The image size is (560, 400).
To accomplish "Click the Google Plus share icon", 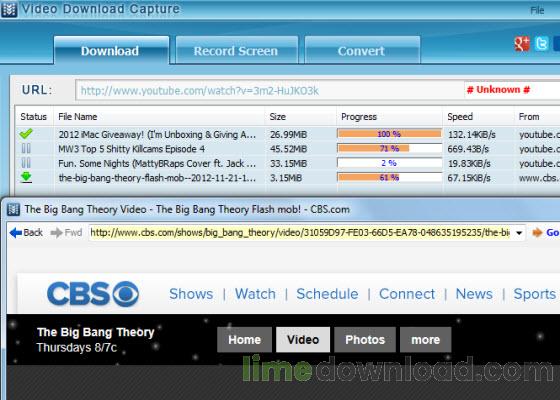I will 521,44.
